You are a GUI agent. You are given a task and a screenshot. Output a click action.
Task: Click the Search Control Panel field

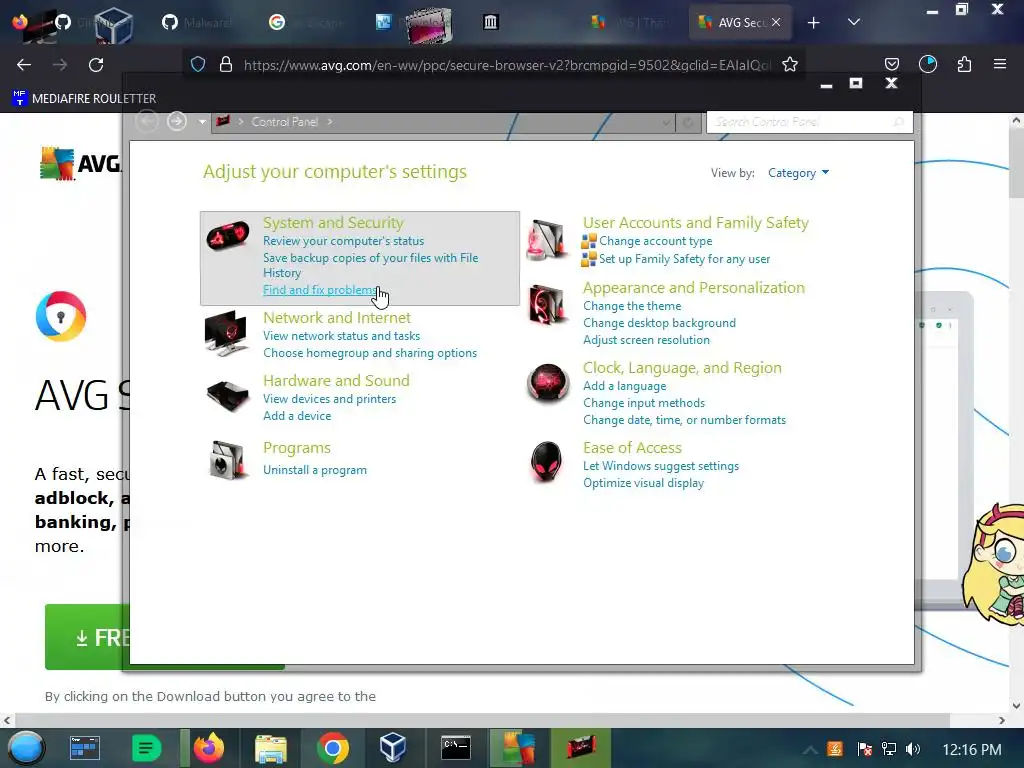[809, 122]
